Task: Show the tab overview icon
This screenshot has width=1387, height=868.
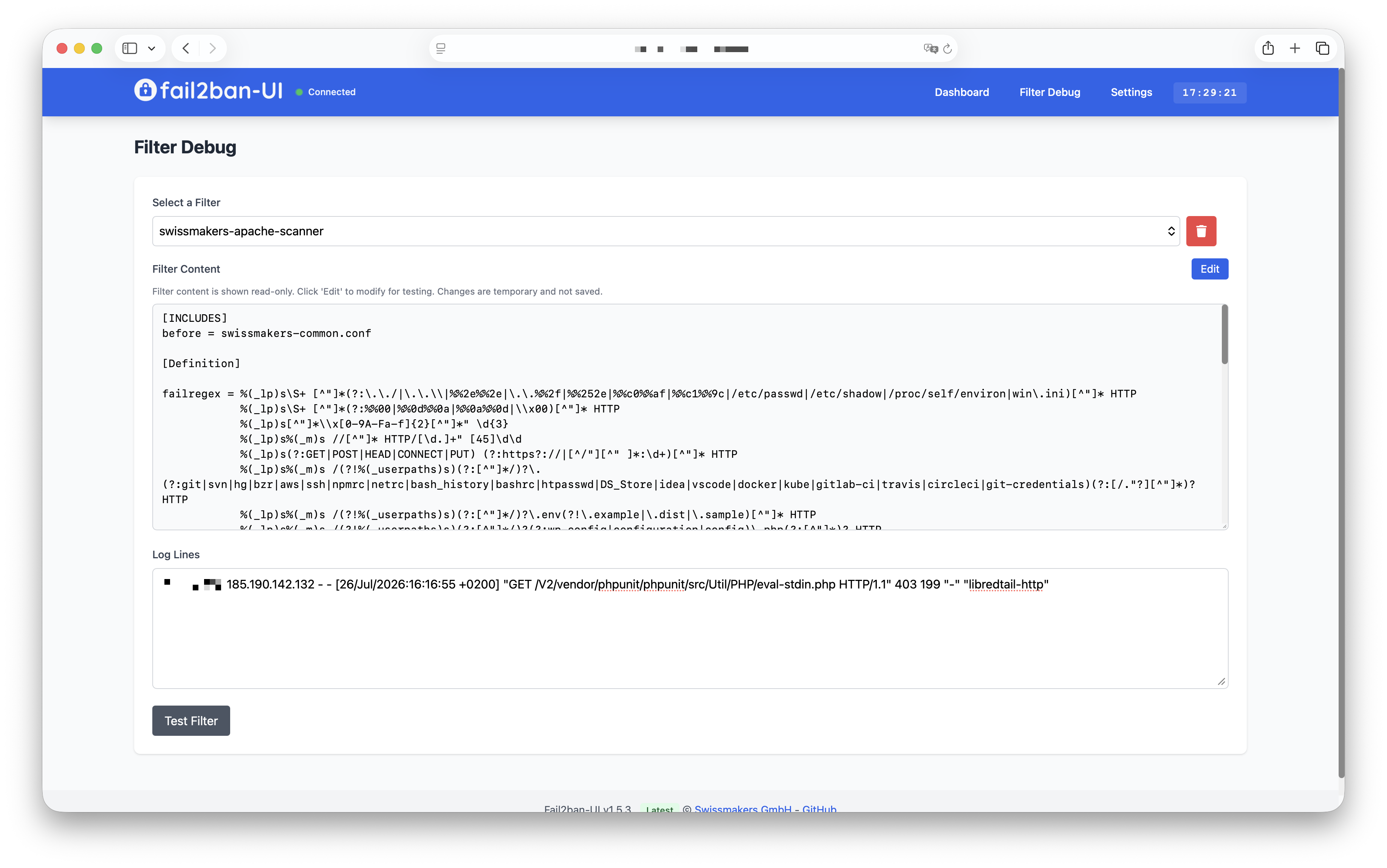Action: (x=1322, y=48)
